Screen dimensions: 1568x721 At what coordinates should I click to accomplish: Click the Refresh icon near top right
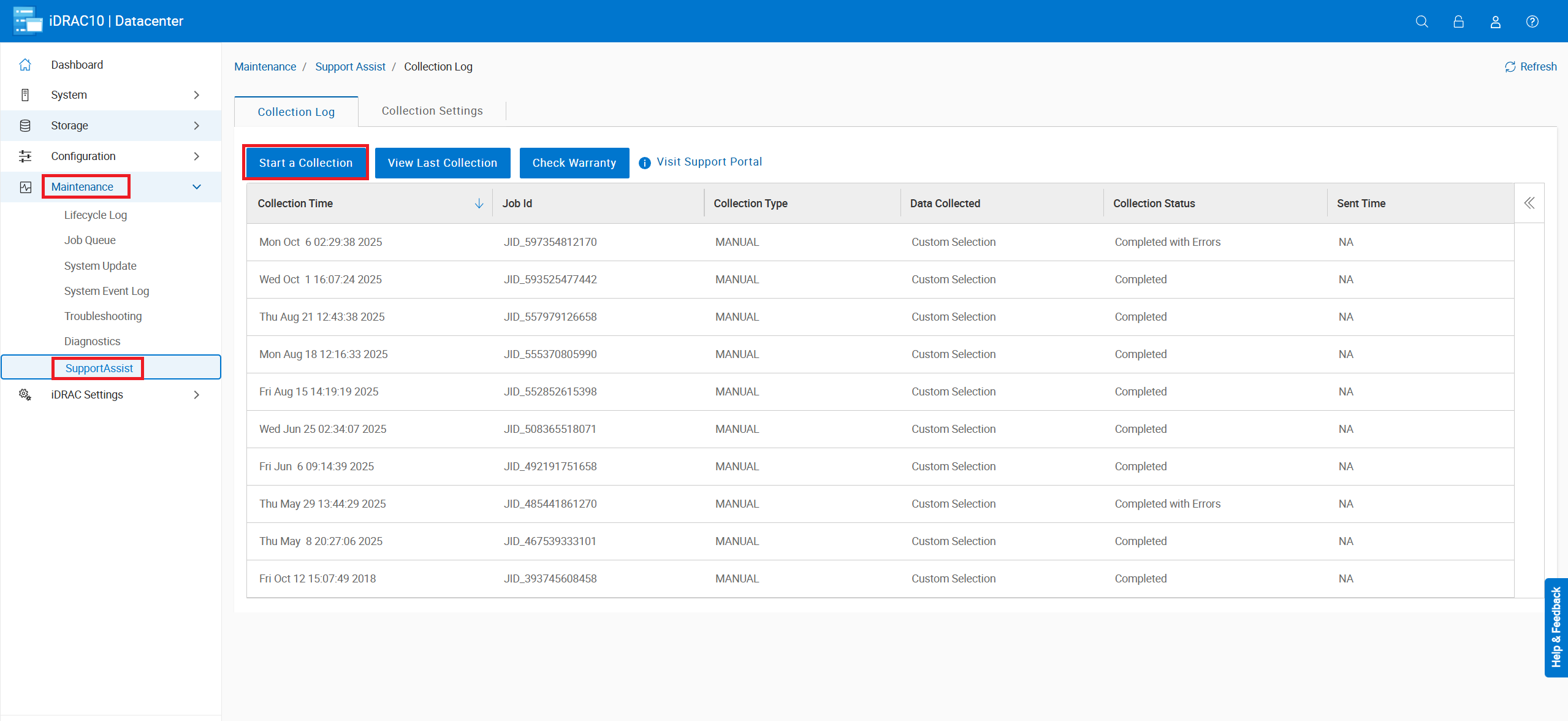pyautogui.click(x=1510, y=66)
